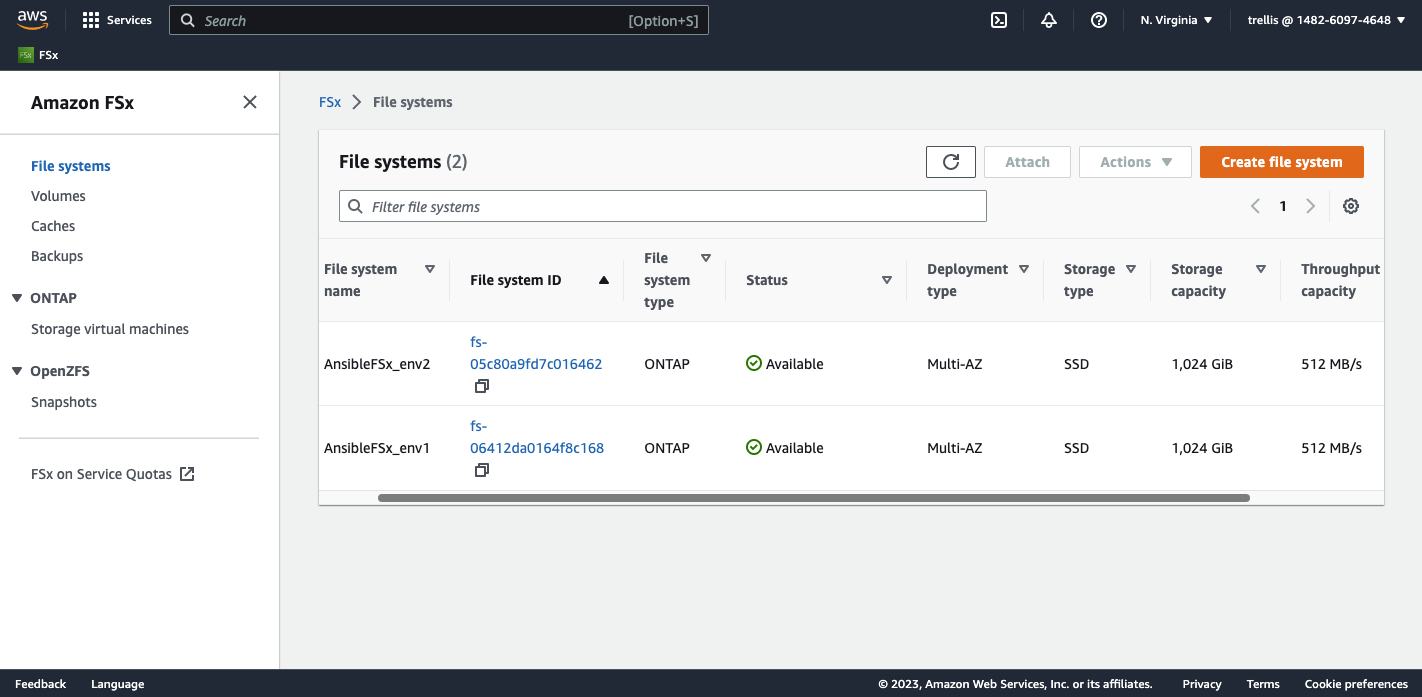Copy the fs-06412da0164f8c168 file system ID

[x=481, y=470]
